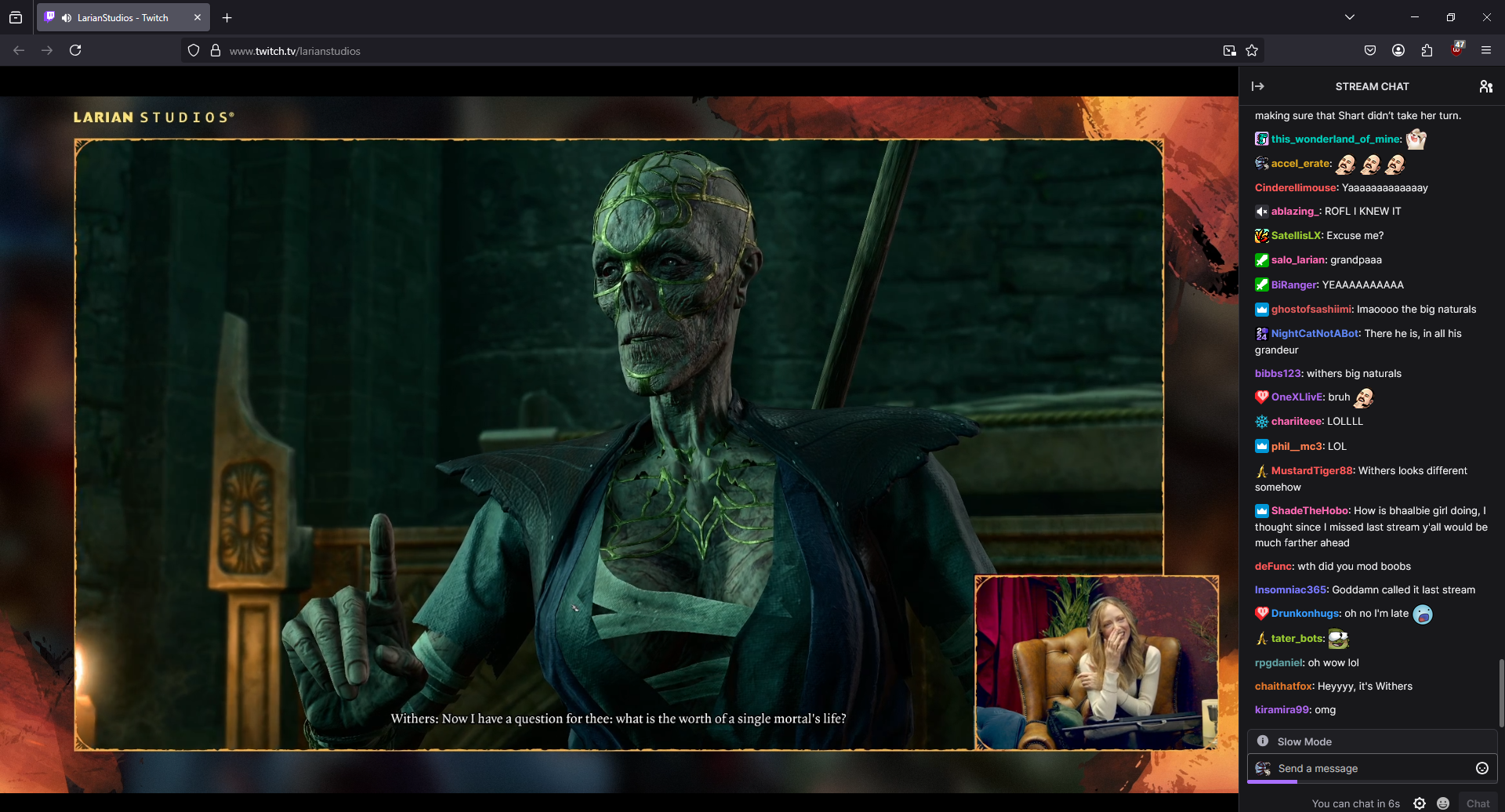
Task: Click username kiramira99 in chat
Action: [x=1282, y=709]
